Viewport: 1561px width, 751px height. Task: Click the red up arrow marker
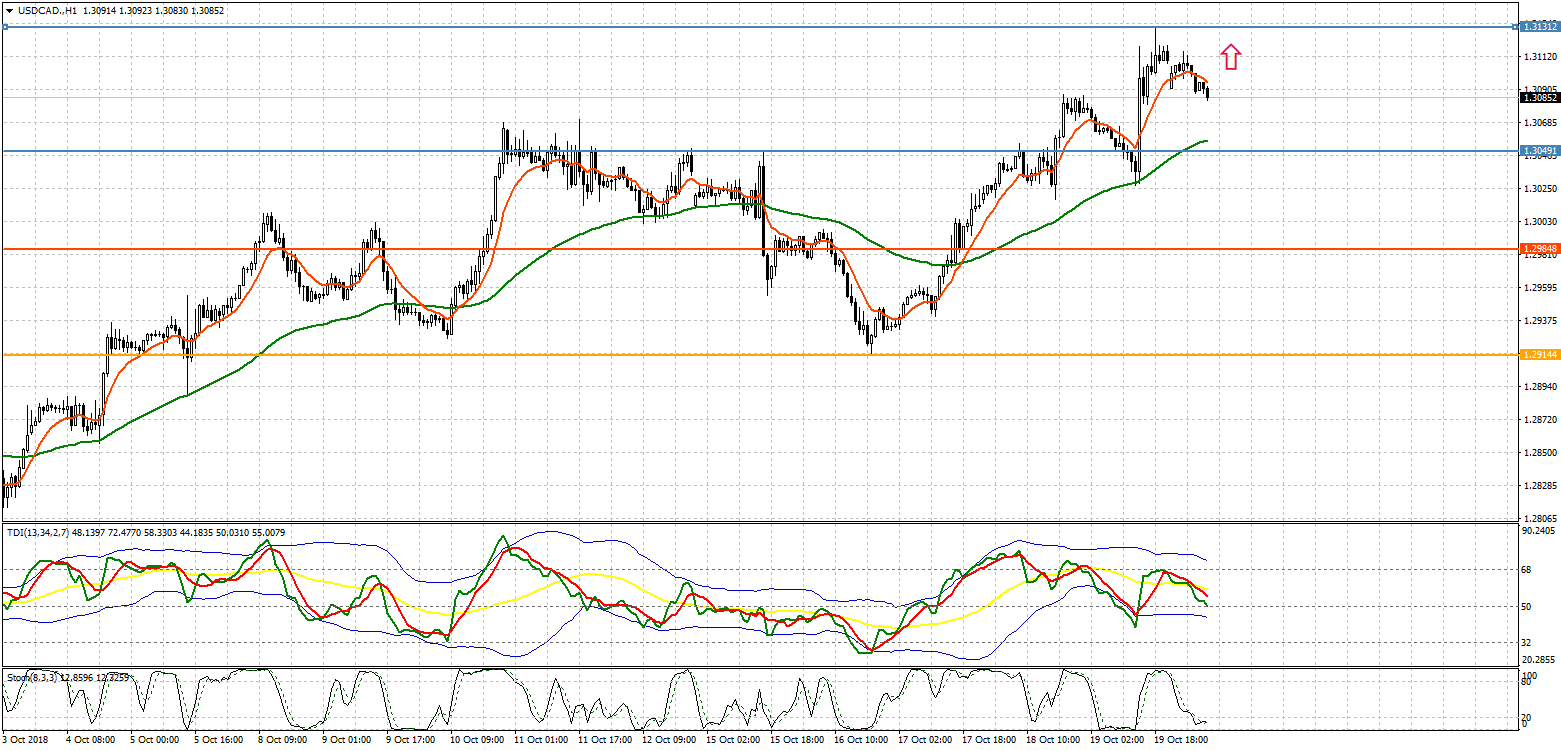click(x=1231, y=57)
